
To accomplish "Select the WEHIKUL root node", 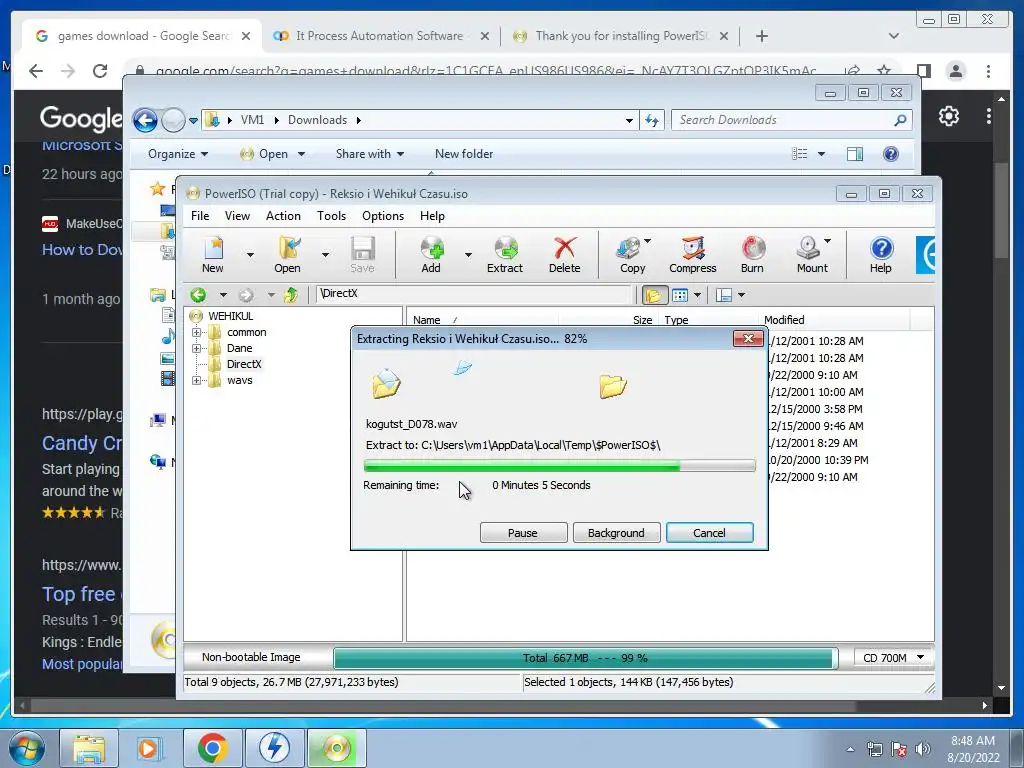I will tap(230, 316).
